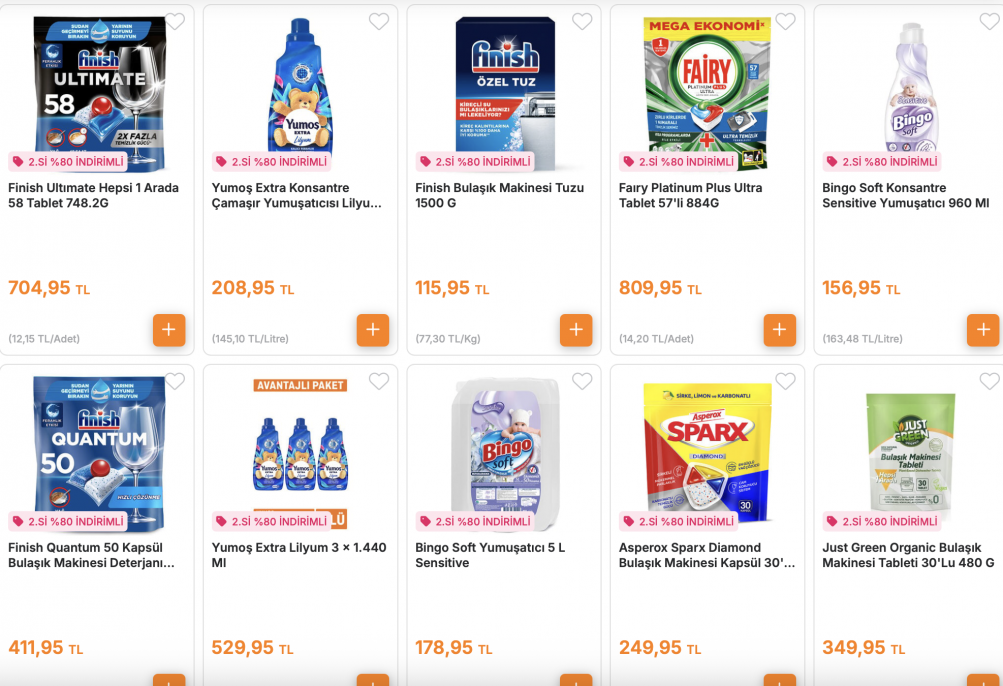Click the Finish Quantum 50 Kapsül title

tap(91, 555)
